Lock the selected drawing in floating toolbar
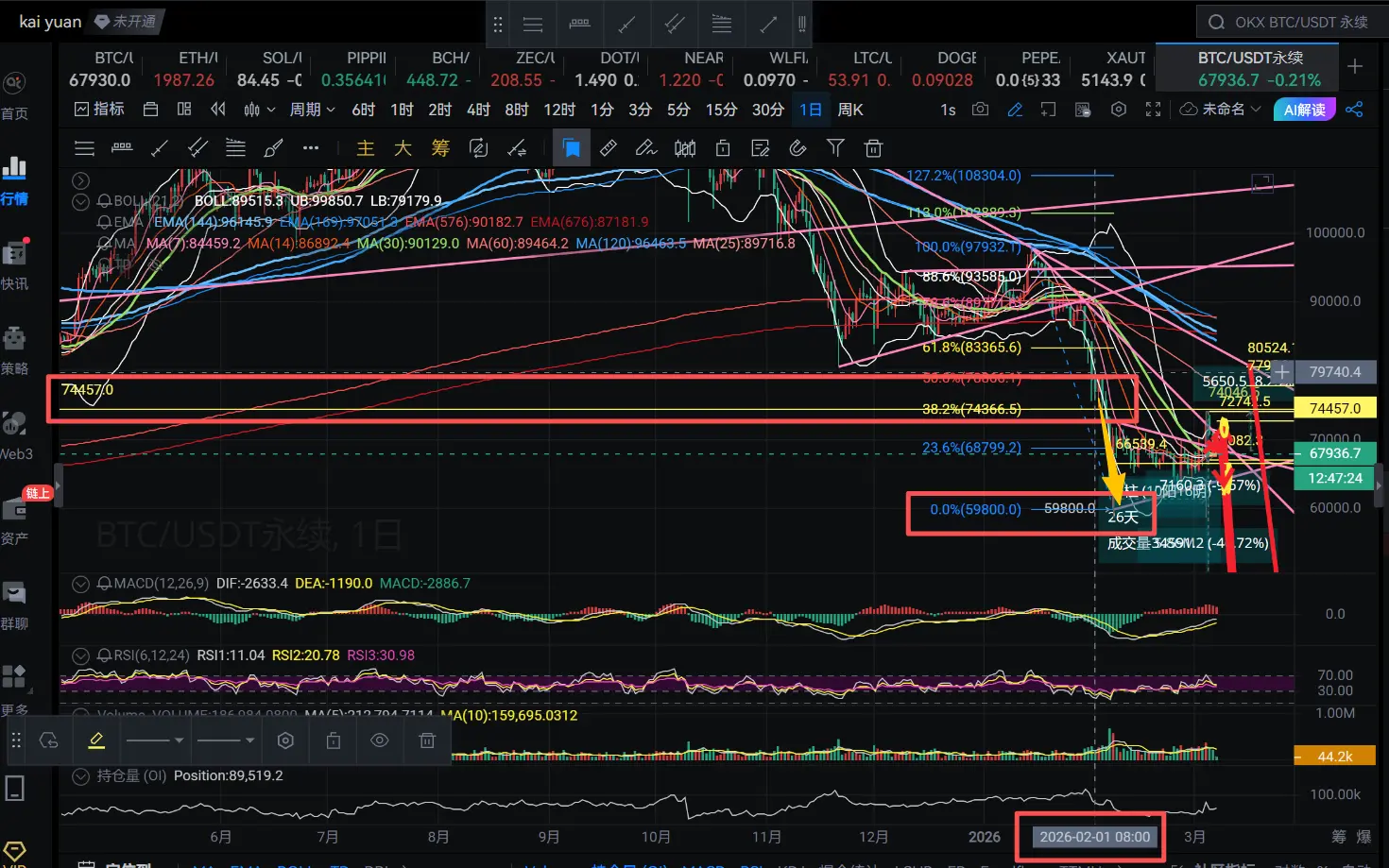The height and width of the screenshot is (868, 1389). (x=334, y=740)
